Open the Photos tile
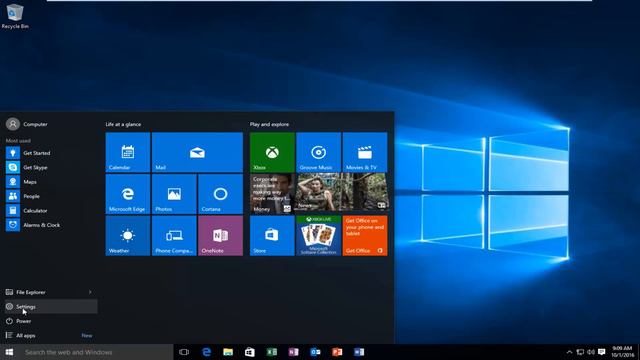Image resolution: width=640 pixels, height=360 pixels. pos(174,194)
